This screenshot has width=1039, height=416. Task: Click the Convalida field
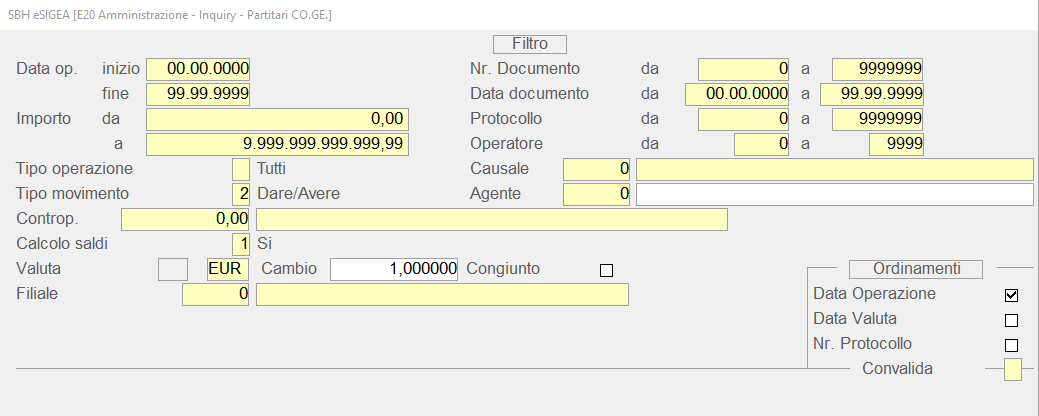(x=1013, y=370)
